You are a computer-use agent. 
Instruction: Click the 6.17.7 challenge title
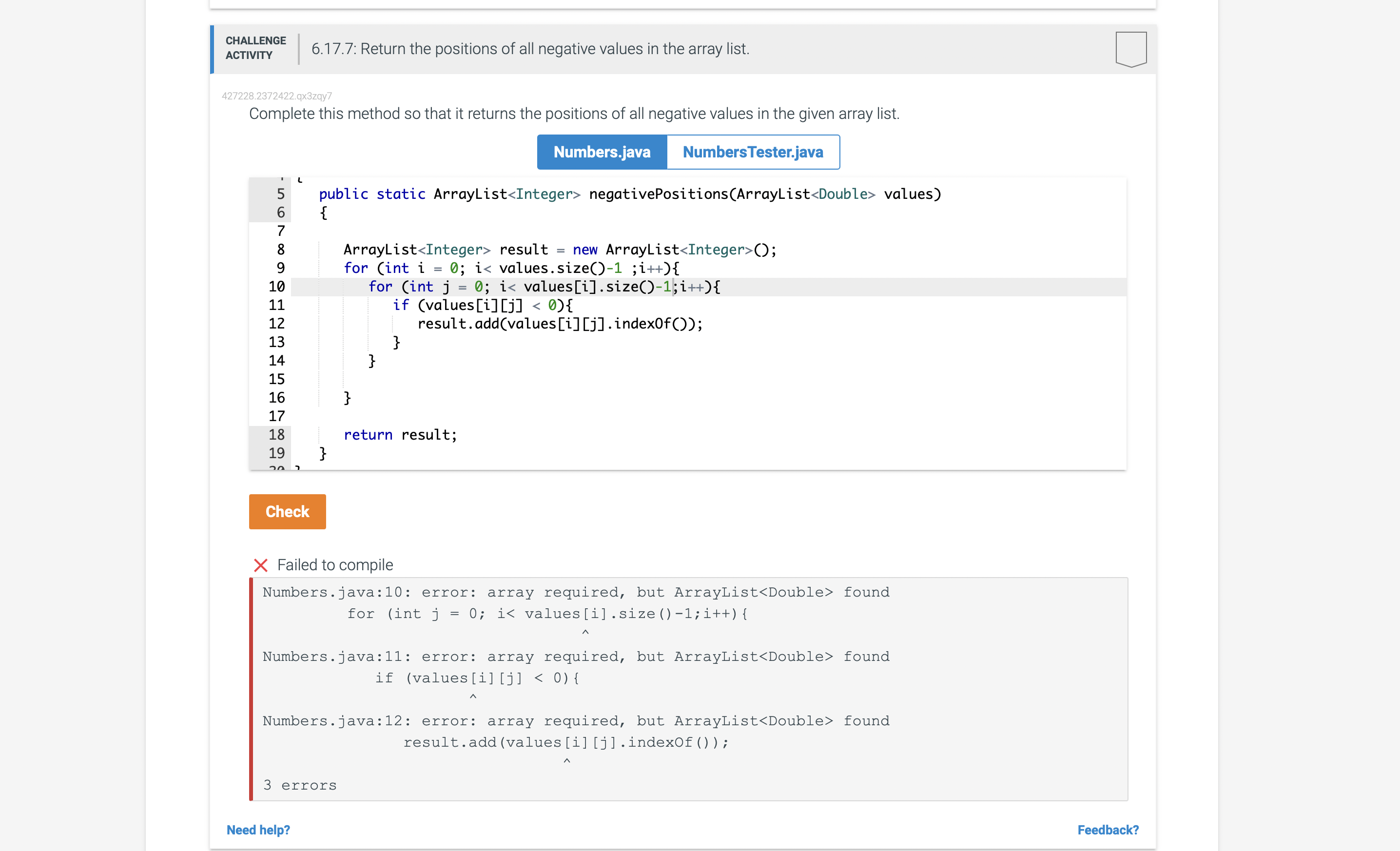(x=529, y=49)
